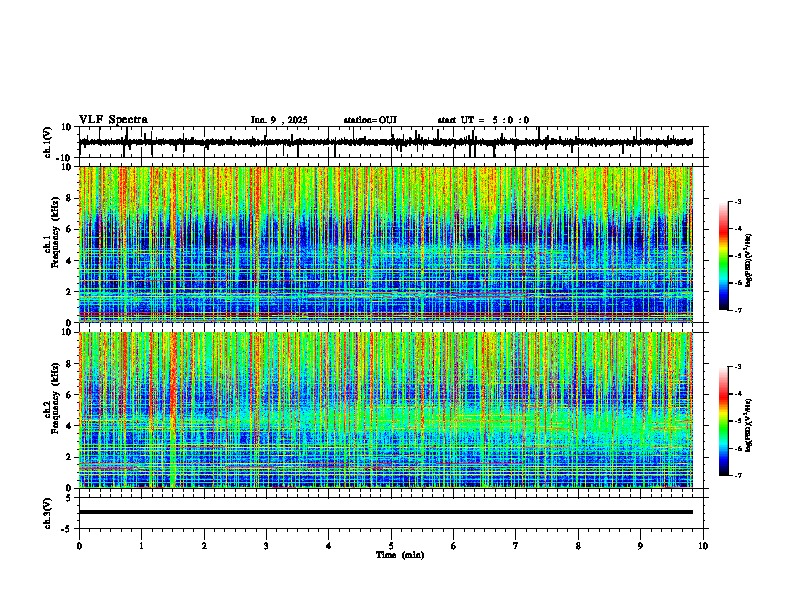Click inside the ch.2 spectrogram panel

pos(385,410)
